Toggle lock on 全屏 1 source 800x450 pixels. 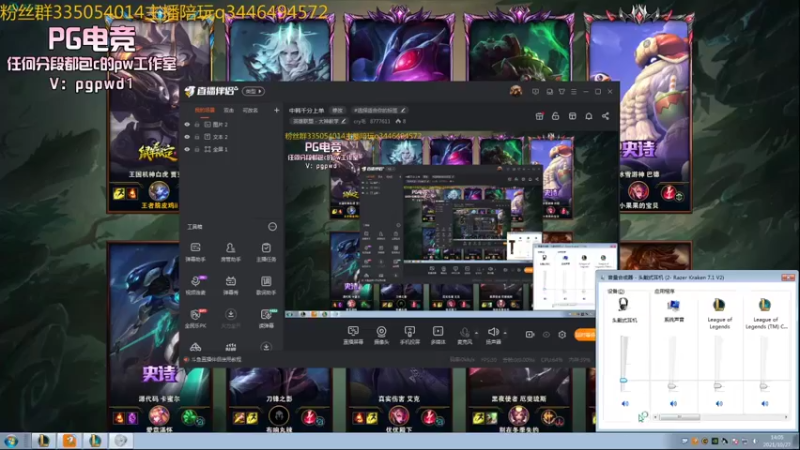(197, 149)
